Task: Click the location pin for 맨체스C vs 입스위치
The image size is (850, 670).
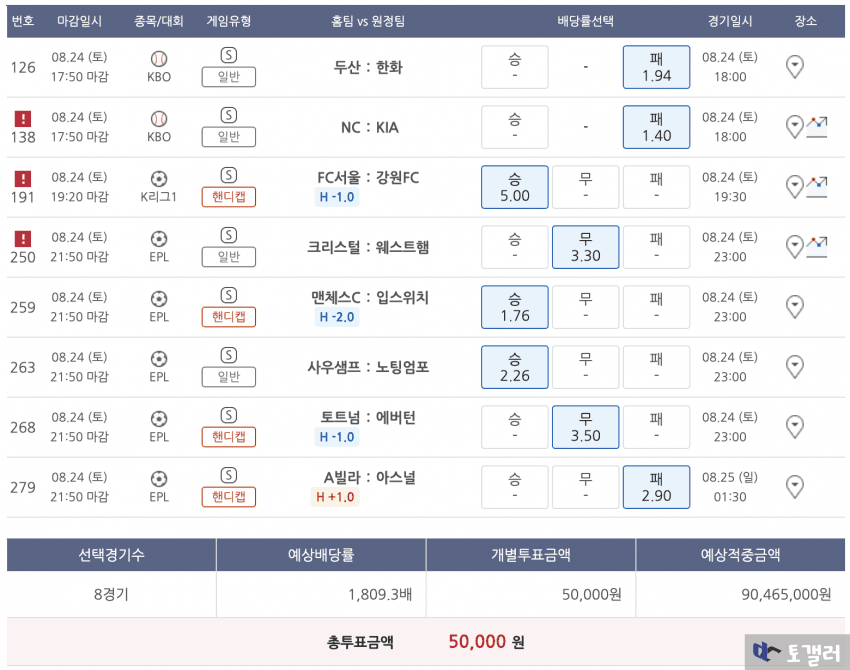Action: [795, 307]
